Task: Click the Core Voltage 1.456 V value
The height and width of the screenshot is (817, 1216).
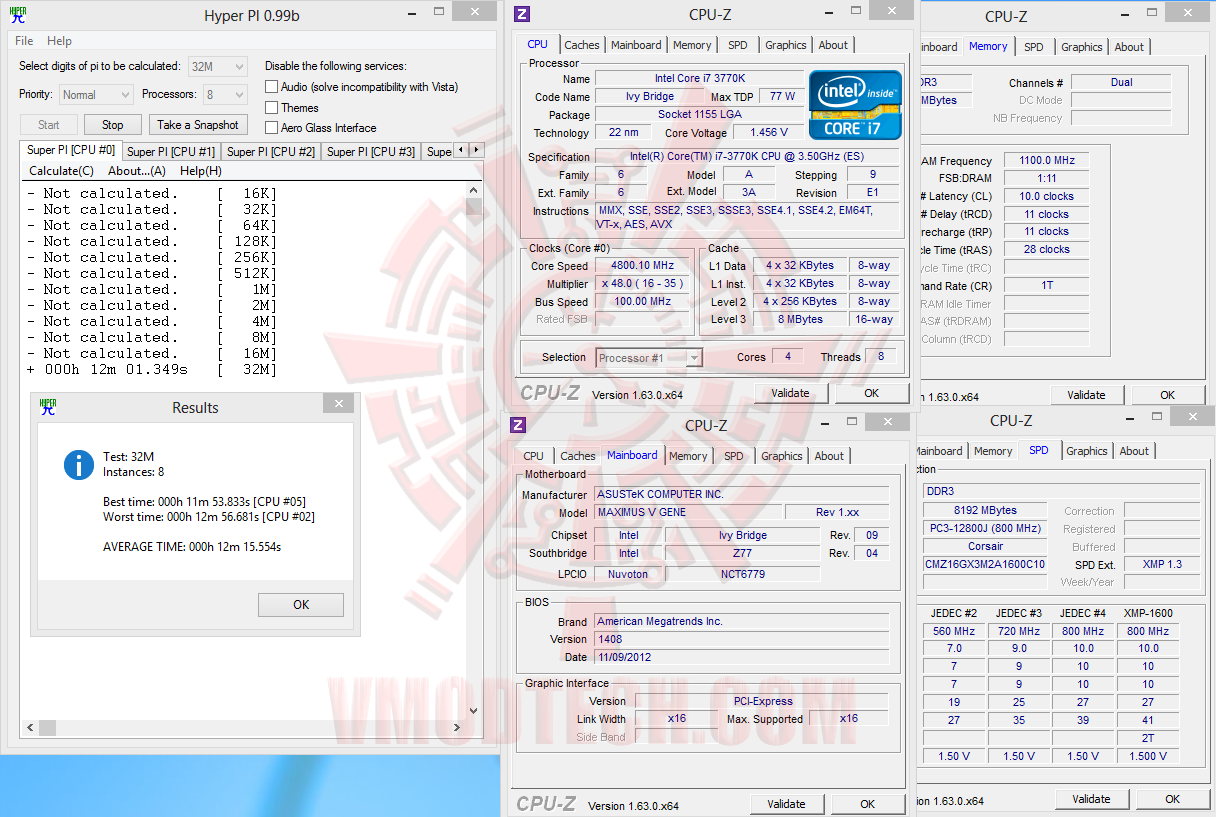Action: pyautogui.click(x=768, y=133)
